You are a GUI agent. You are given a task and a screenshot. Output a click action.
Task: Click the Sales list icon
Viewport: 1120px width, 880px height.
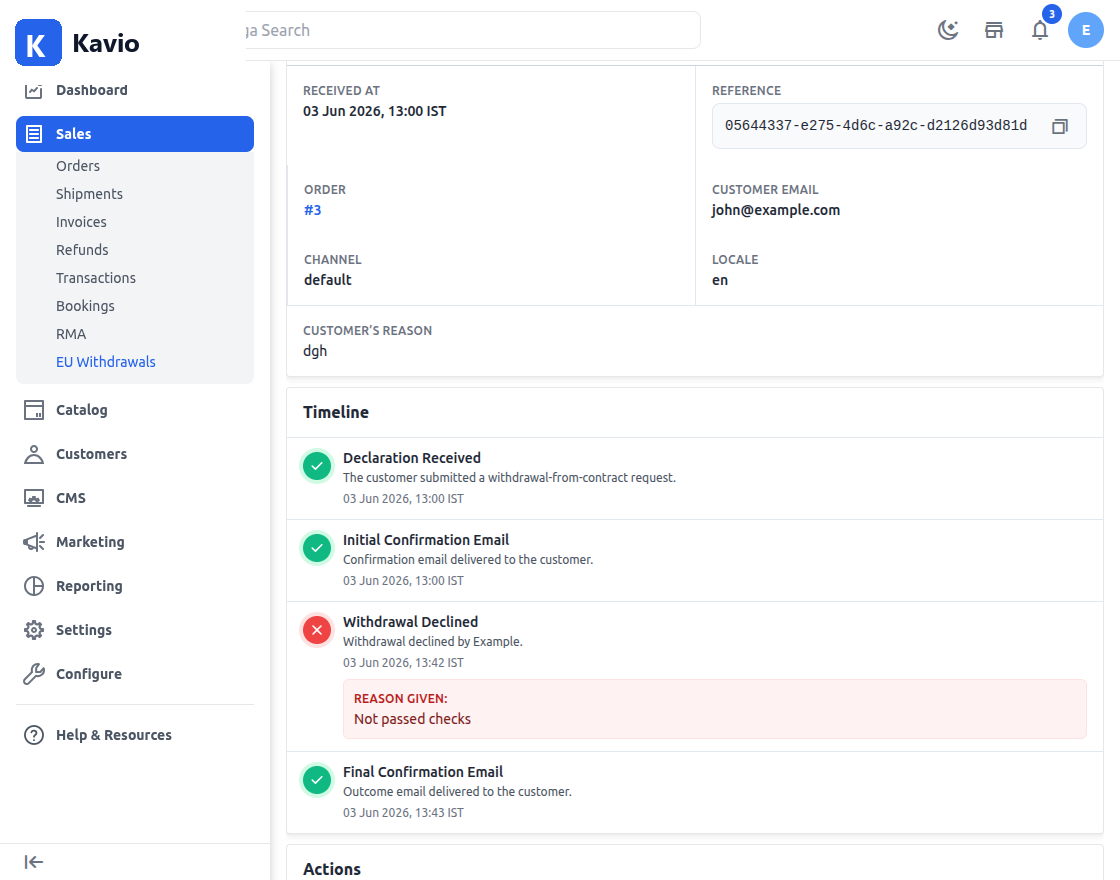(34, 134)
